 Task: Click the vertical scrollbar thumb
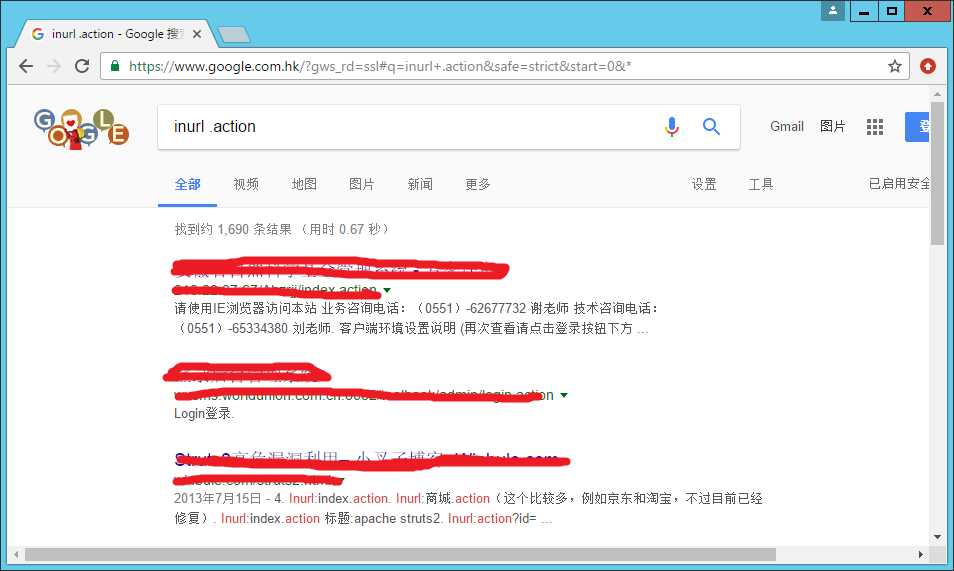937,173
